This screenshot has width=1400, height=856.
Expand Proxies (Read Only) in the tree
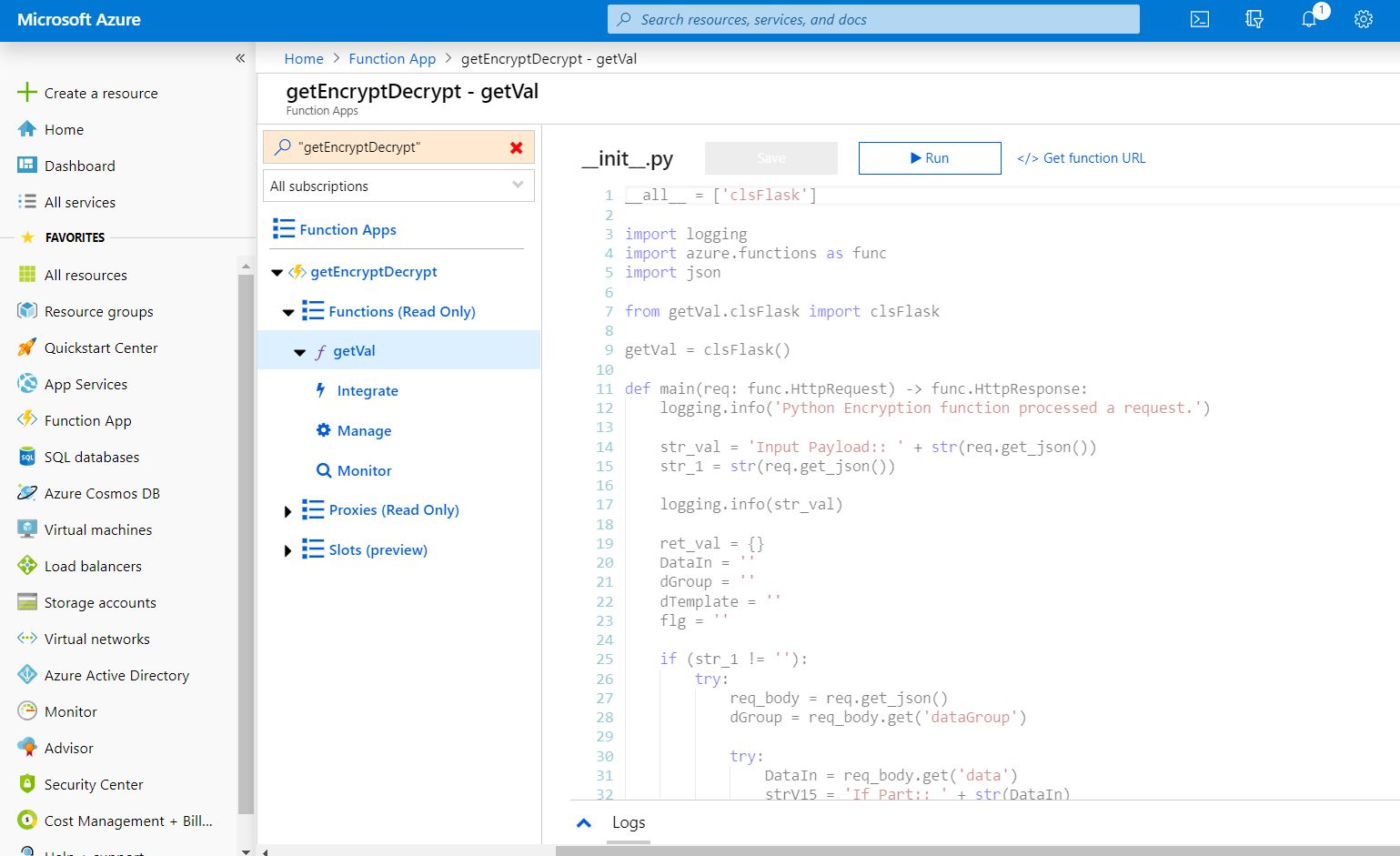coord(287,510)
